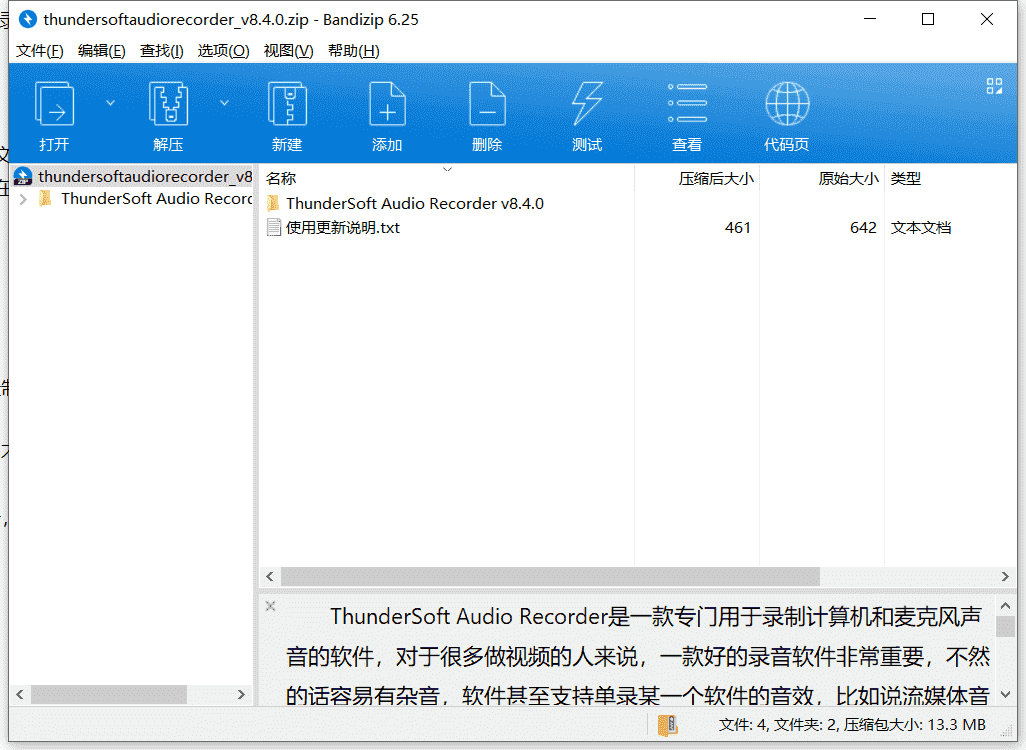
Task: Select the 使用更新说明.txt file row
Action: [x=342, y=228]
